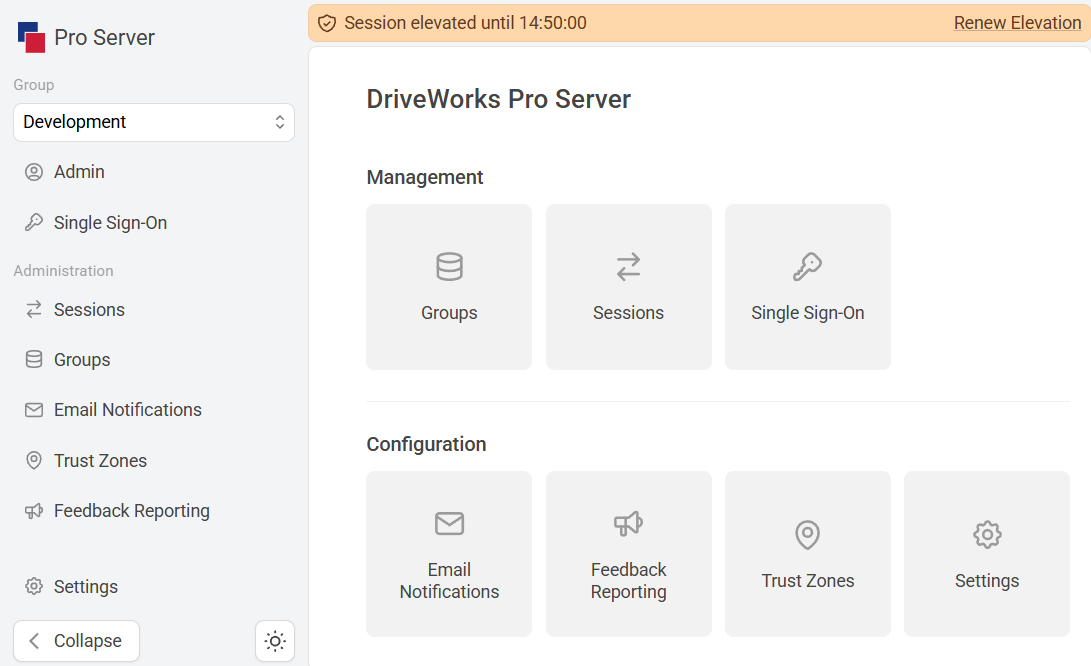
Task: Click the Single Sign-On key icon in sidebar
Action: pyautogui.click(x=33, y=223)
